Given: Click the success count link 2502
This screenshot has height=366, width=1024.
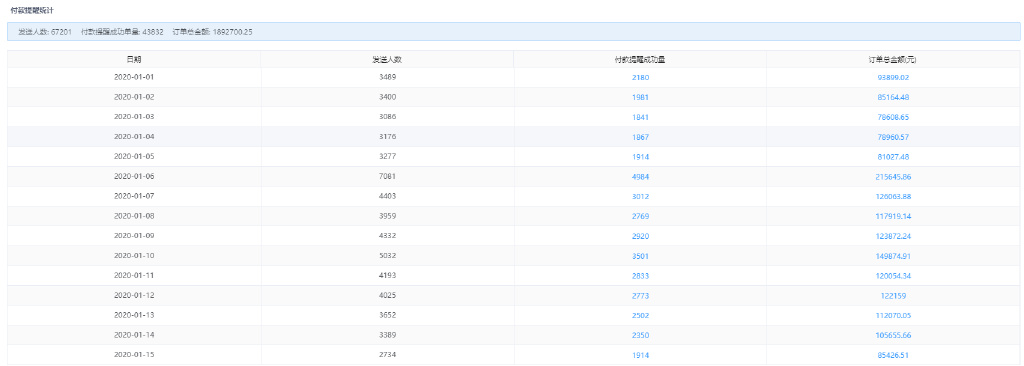Looking at the screenshot, I should point(640,316).
